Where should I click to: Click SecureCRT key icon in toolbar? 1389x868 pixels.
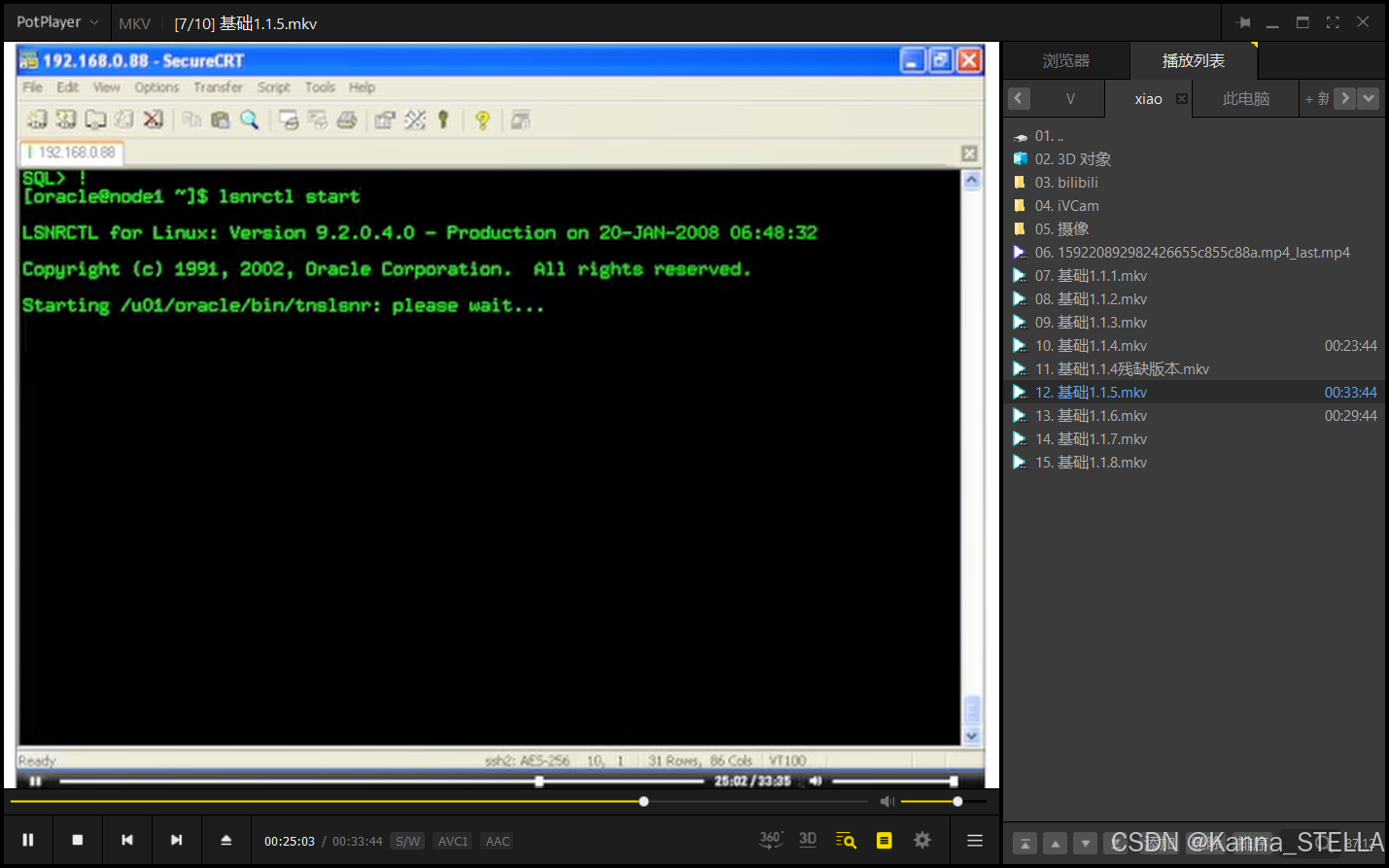point(443,120)
